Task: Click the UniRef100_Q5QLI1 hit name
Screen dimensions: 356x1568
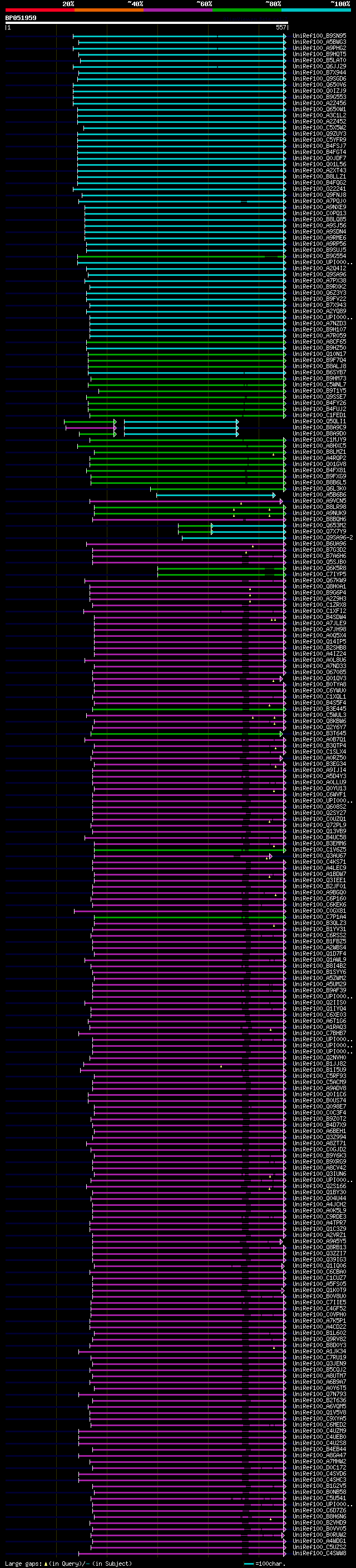Action: tap(319, 421)
